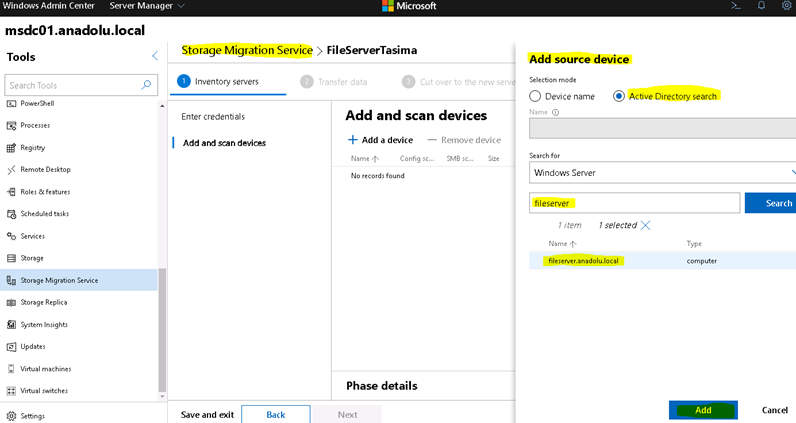Click the Storage Migration Service breadcrumb
Screen dimensions: 796x423
point(247,50)
